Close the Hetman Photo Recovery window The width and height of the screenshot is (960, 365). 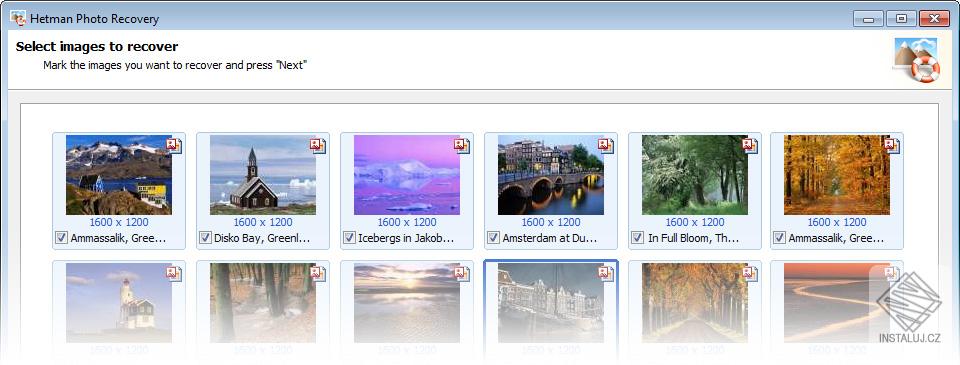point(934,18)
